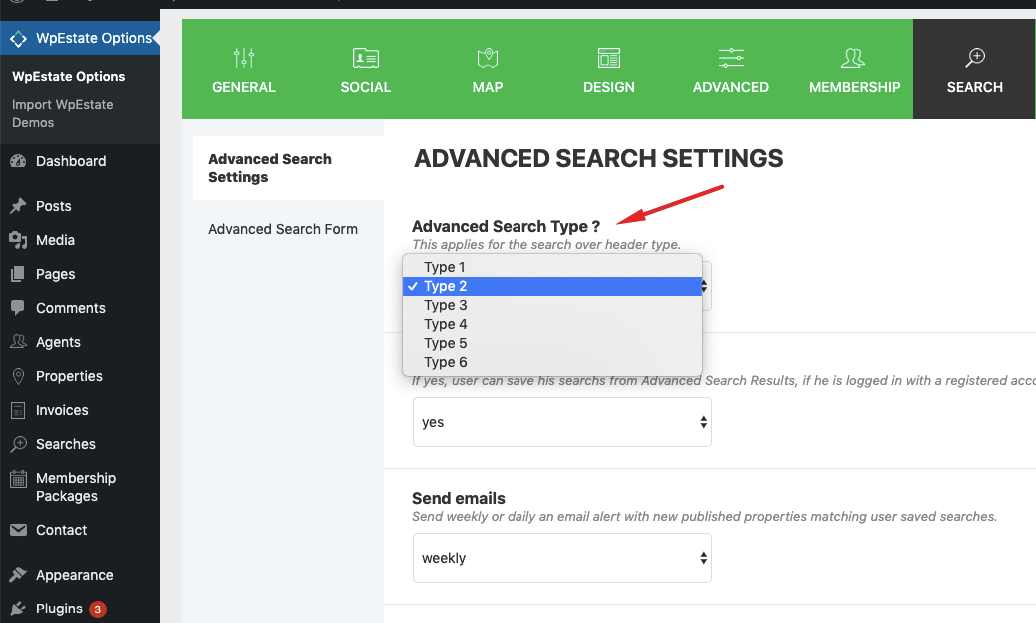
Task: Click the Posts pushpin icon
Action: coord(18,206)
